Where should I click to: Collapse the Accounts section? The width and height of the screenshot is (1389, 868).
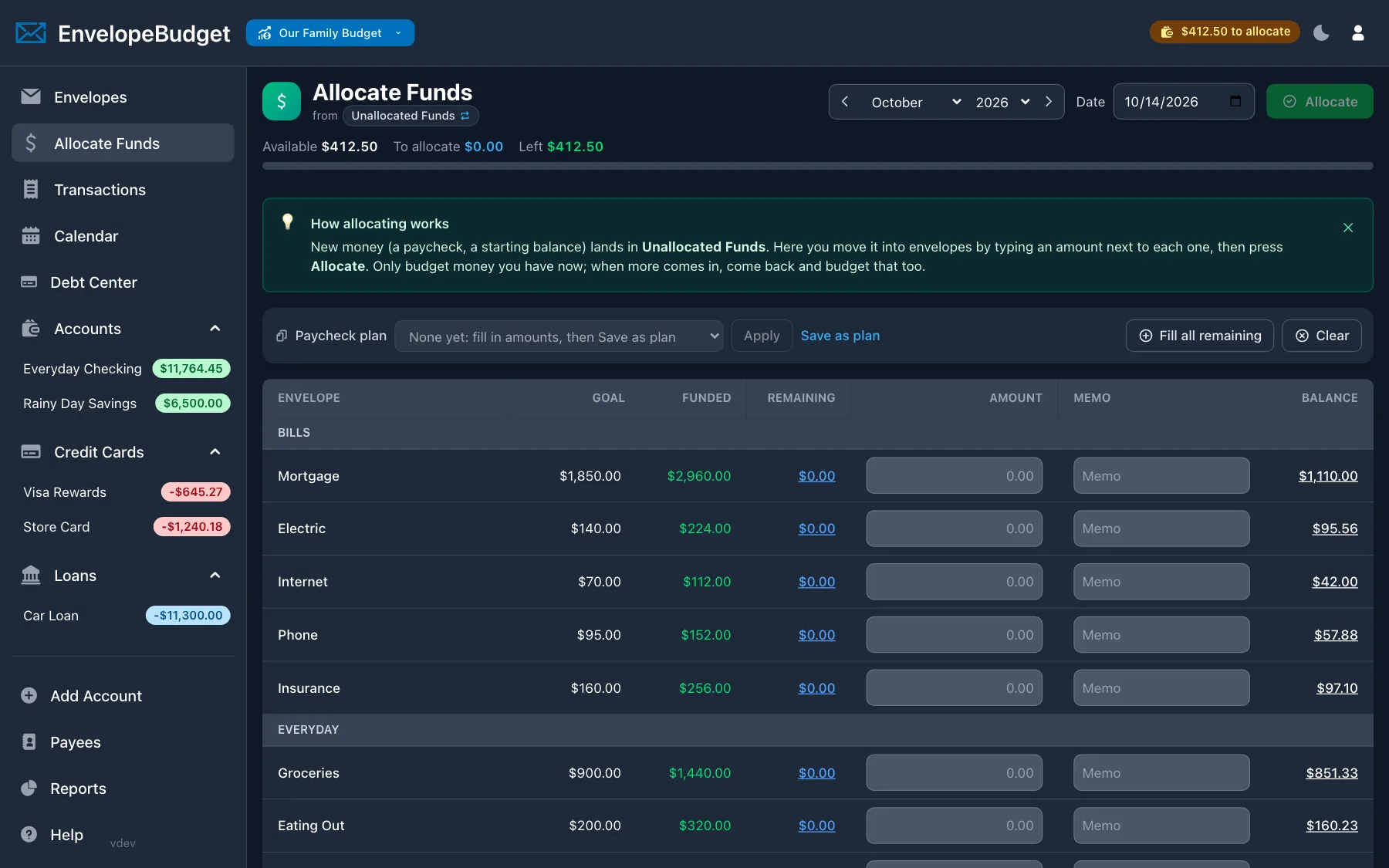pos(215,328)
